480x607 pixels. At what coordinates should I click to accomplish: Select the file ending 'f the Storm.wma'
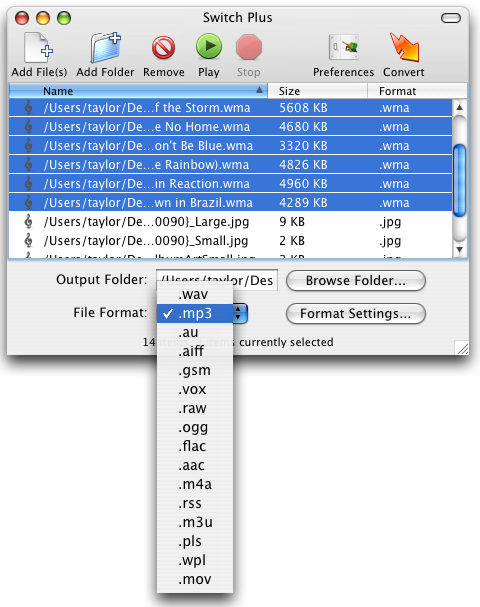pyautogui.click(x=230, y=108)
